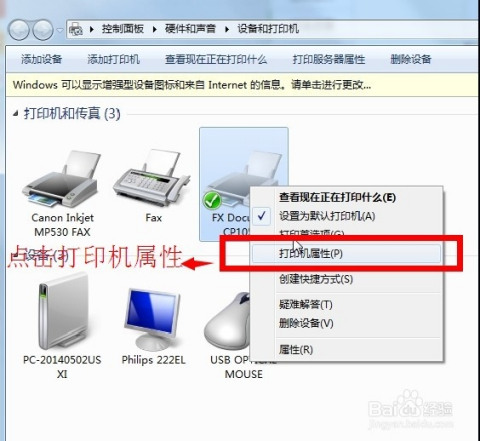
Task: Click the forward navigation arrow button
Action: tap(43, 30)
